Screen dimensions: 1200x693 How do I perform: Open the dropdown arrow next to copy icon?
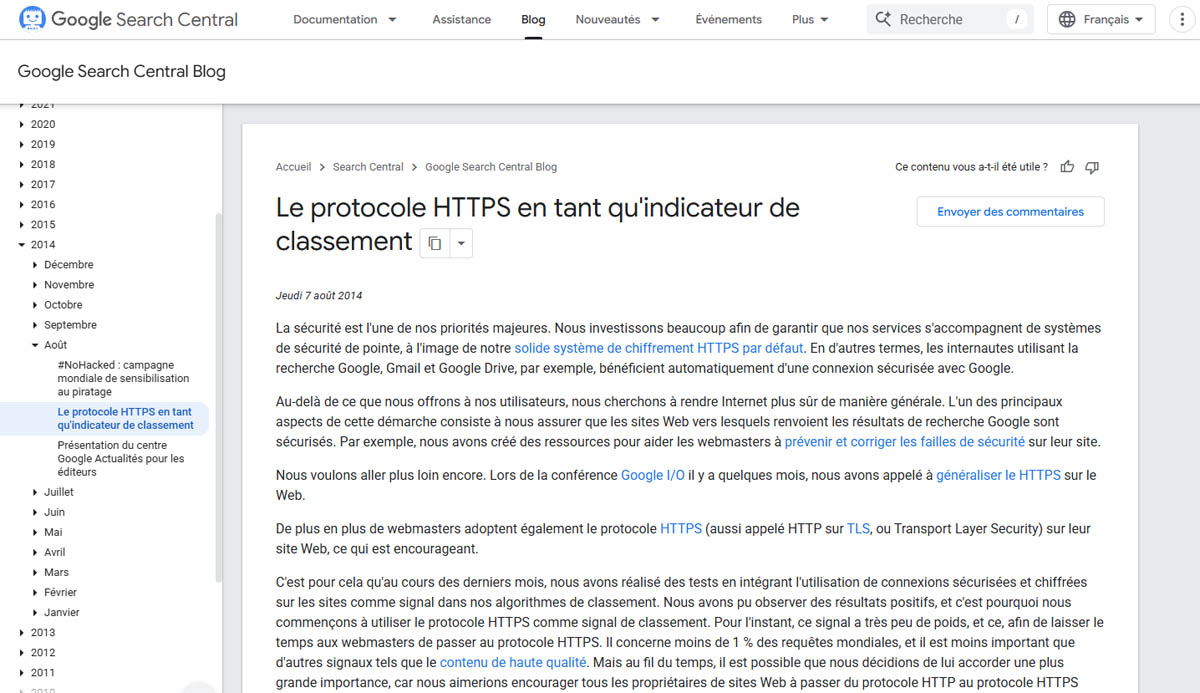tap(461, 243)
